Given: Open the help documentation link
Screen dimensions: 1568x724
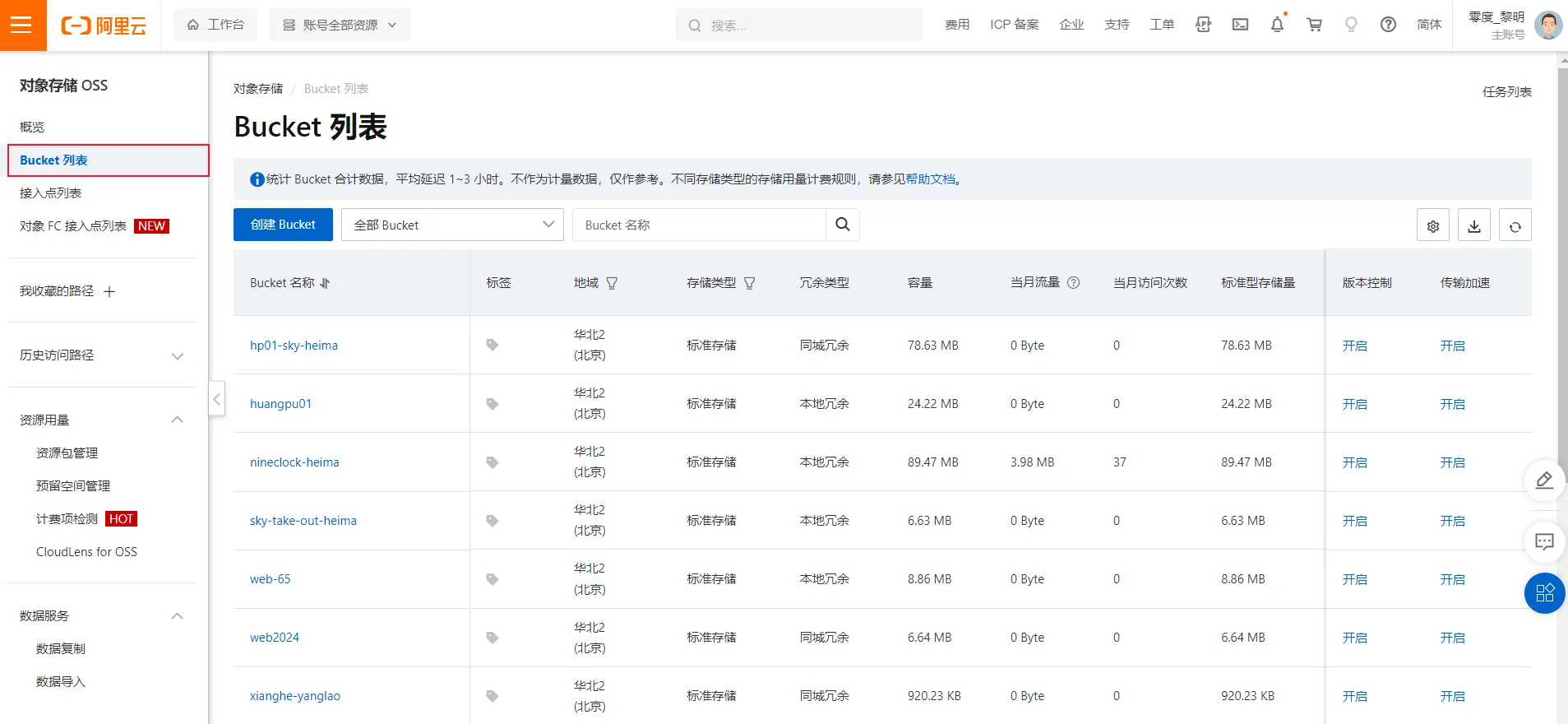Looking at the screenshot, I should 930,179.
